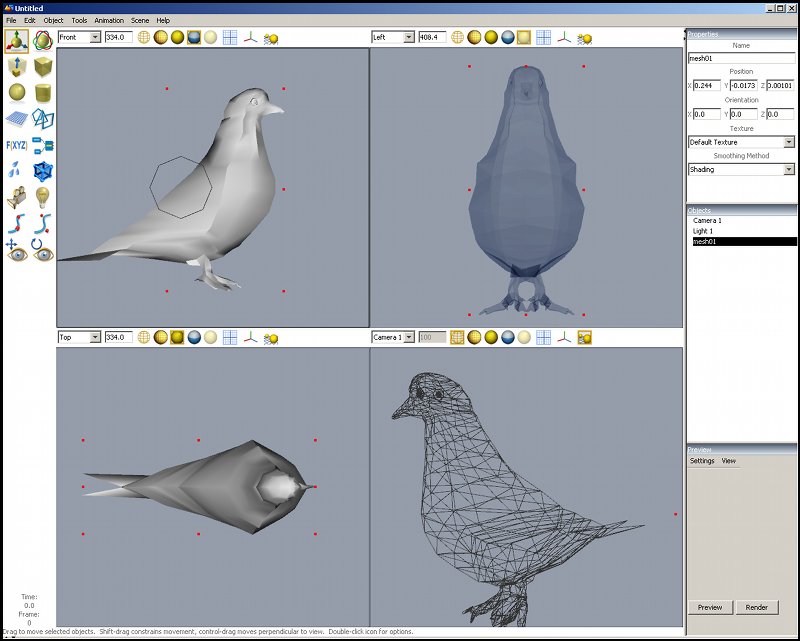
Task: Select the Rotate object tool
Action: [43, 40]
